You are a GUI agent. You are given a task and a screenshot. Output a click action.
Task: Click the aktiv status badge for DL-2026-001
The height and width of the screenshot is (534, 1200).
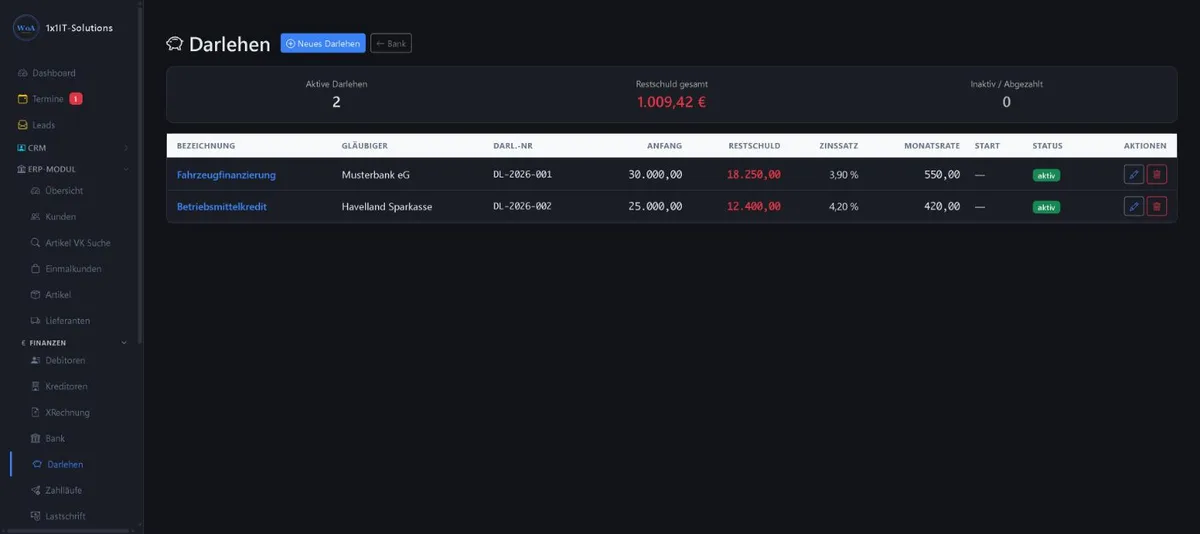pyautogui.click(x=1046, y=175)
